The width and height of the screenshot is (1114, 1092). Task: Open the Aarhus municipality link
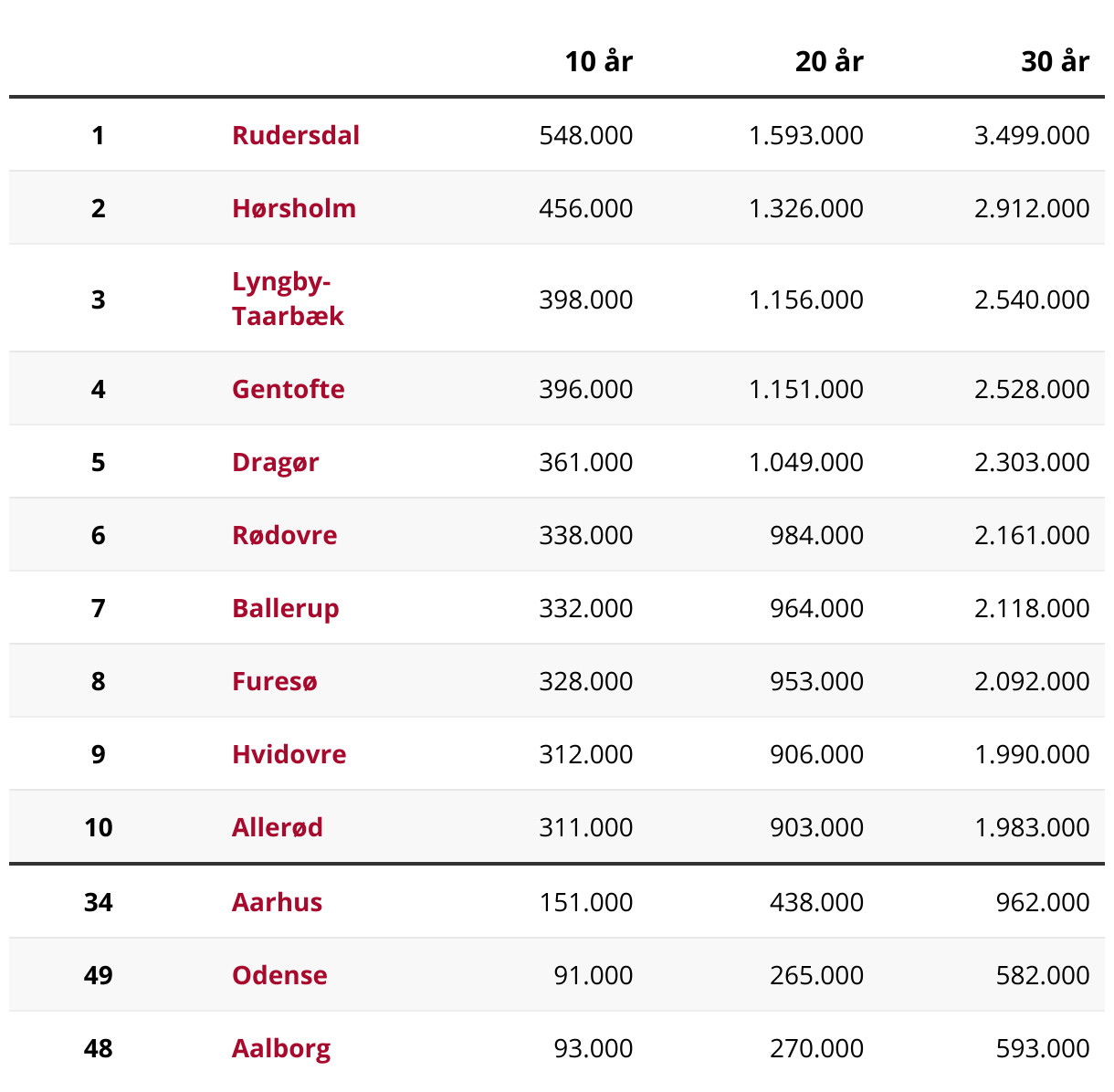click(x=277, y=902)
